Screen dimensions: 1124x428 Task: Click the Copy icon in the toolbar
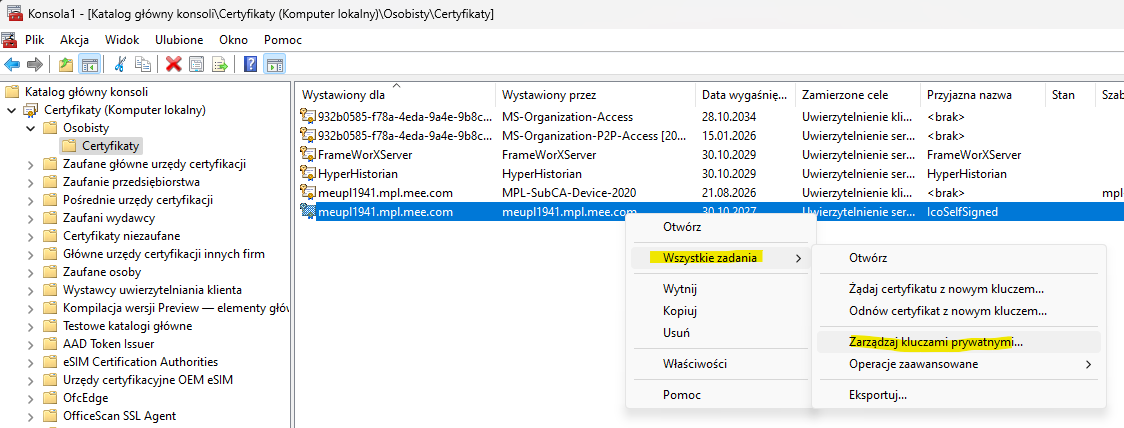tap(143, 65)
